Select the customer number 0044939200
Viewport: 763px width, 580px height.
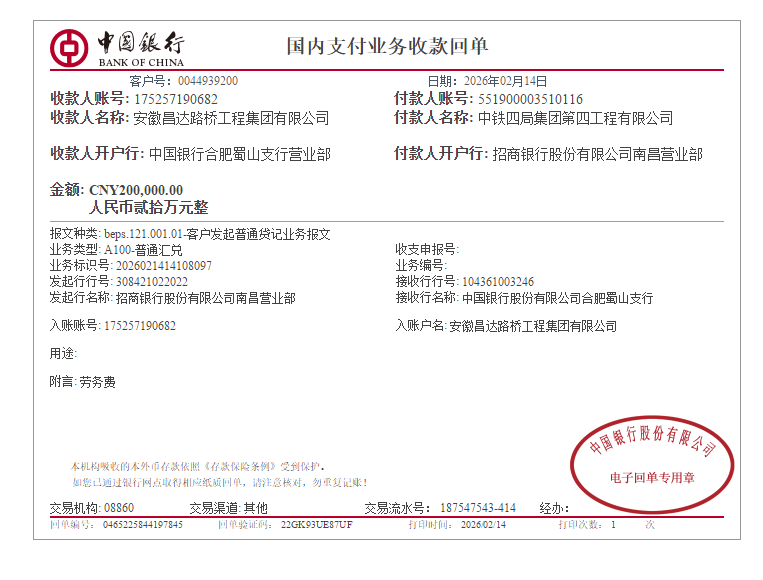click(x=208, y=81)
